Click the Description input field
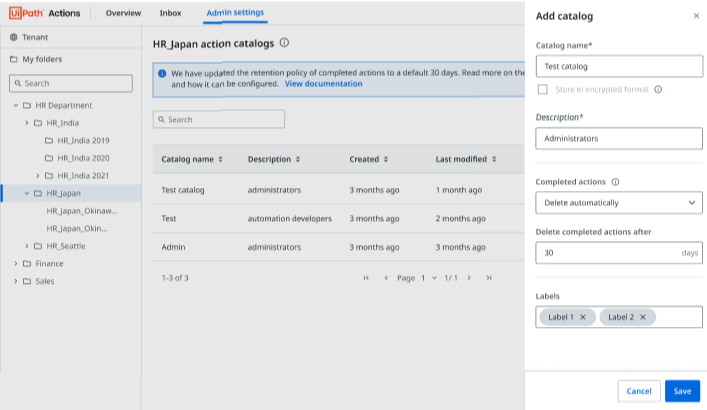Image resolution: width=707 pixels, height=410 pixels. click(619, 138)
